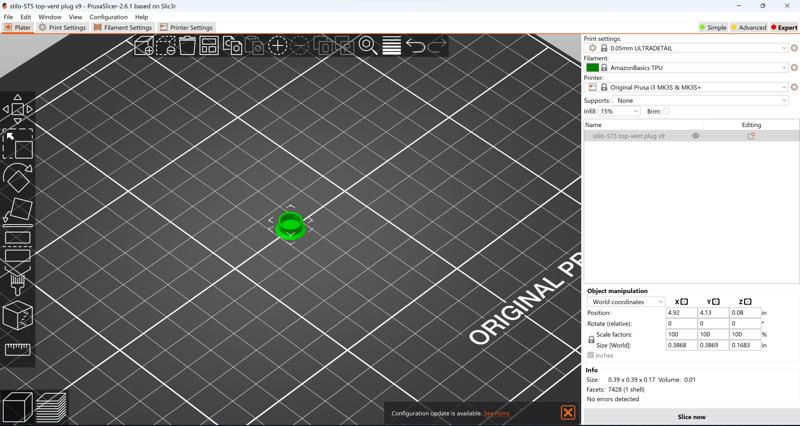Click the Delete selected object icon

click(x=166, y=45)
